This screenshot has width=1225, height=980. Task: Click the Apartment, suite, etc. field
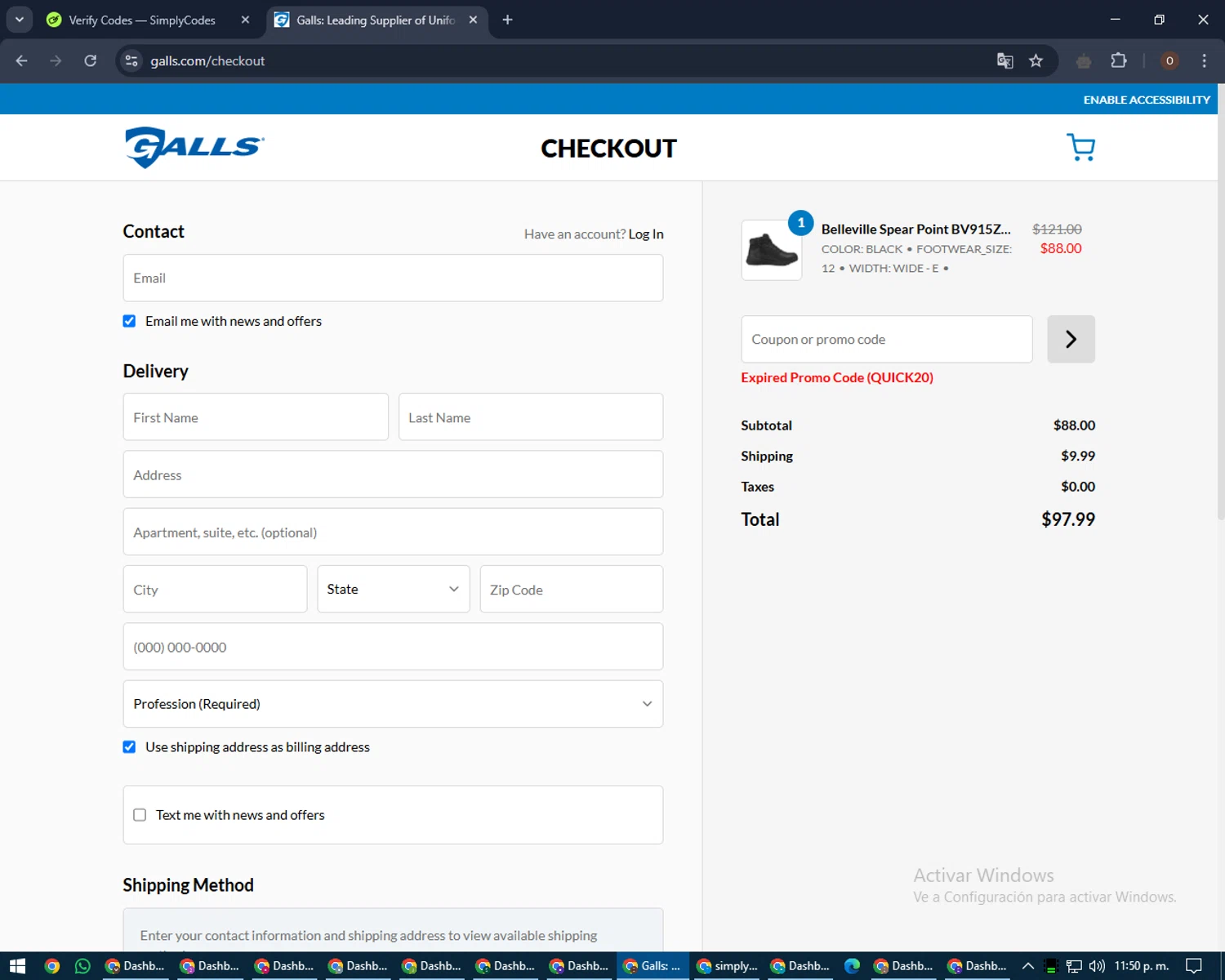coord(393,532)
